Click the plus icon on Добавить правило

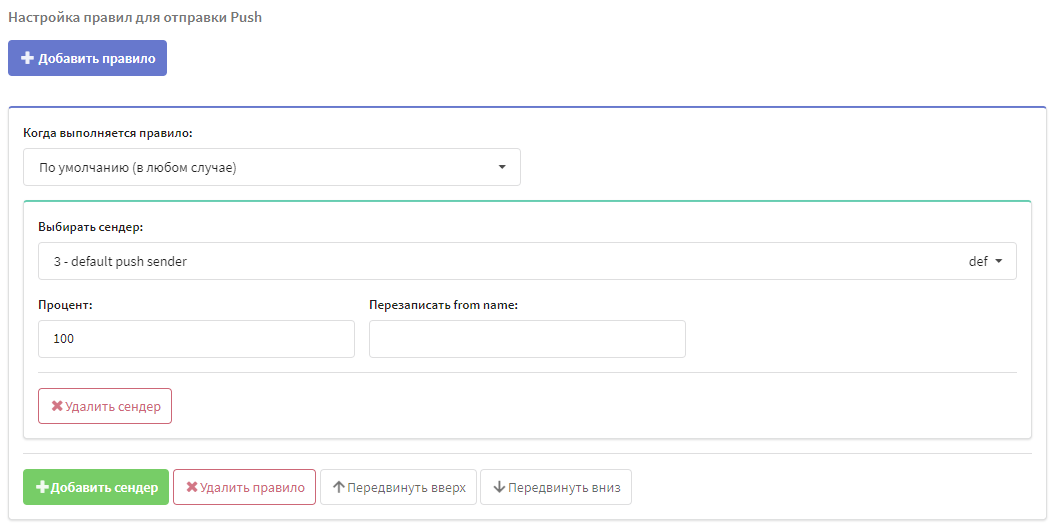tap(28, 58)
